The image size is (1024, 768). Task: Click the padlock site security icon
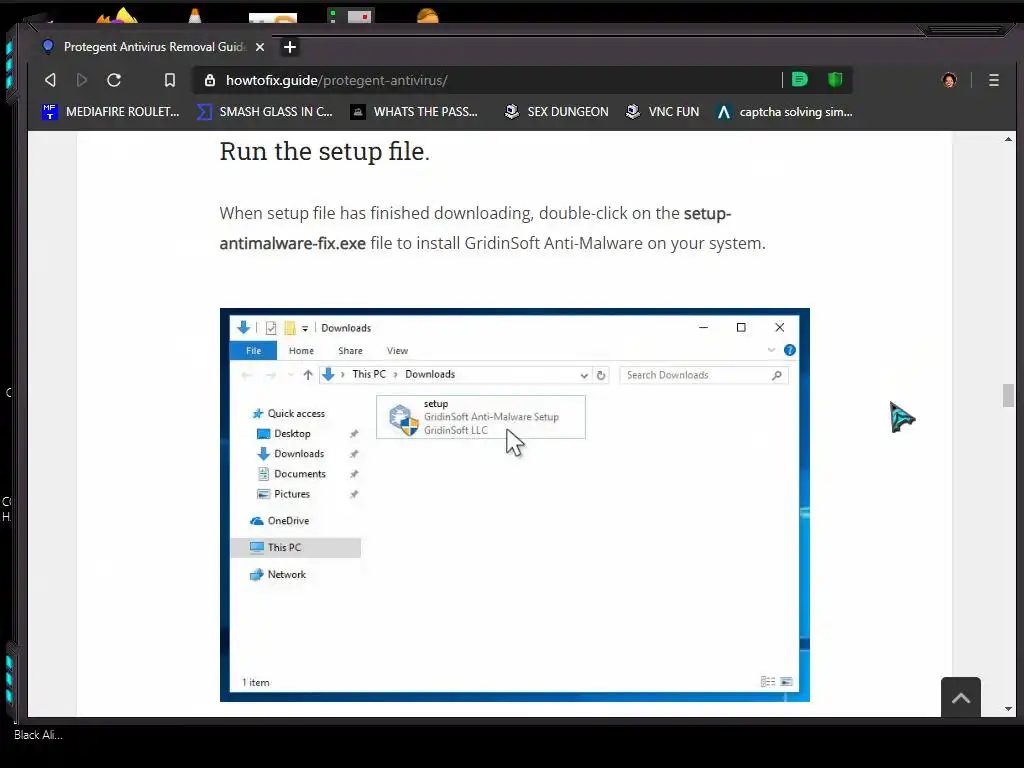pos(210,80)
